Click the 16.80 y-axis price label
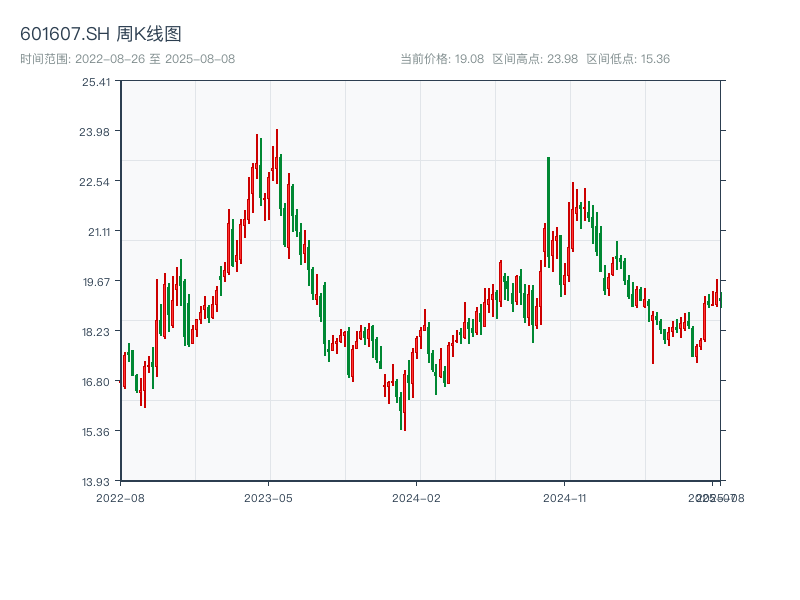This screenshot has width=800, height=600. point(96,382)
